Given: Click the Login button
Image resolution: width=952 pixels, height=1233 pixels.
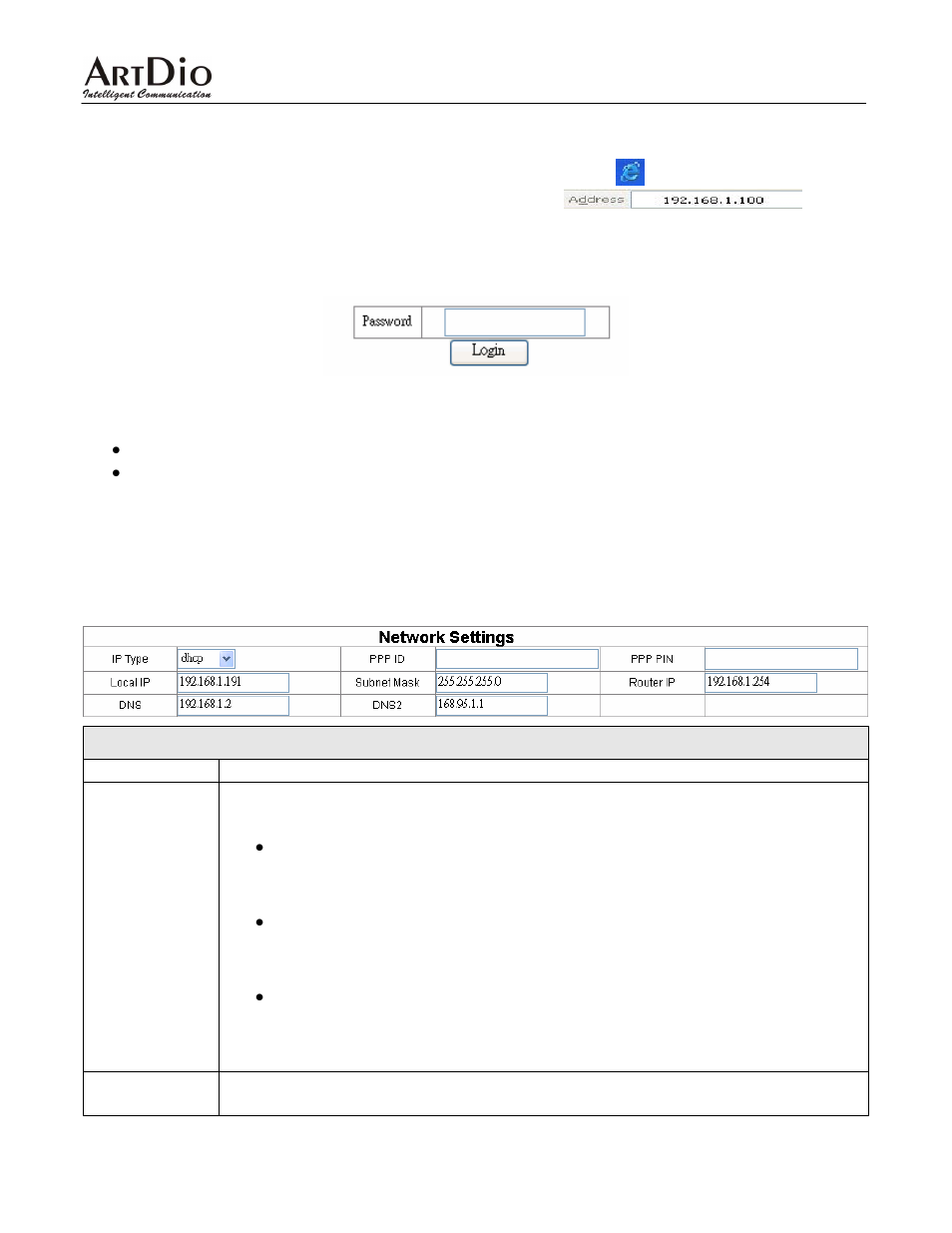Looking at the screenshot, I should [489, 351].
